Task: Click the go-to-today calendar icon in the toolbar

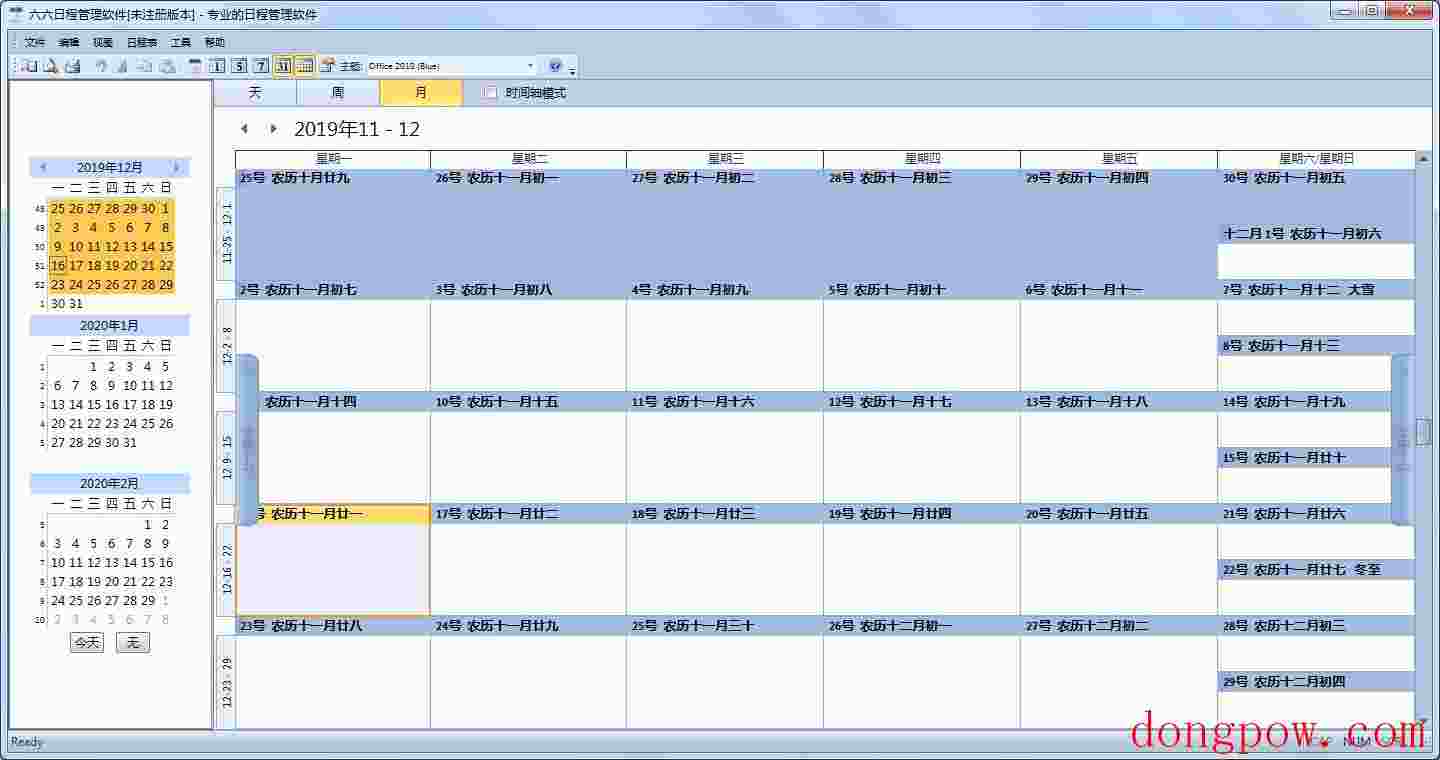Action: tap(195, 66)
